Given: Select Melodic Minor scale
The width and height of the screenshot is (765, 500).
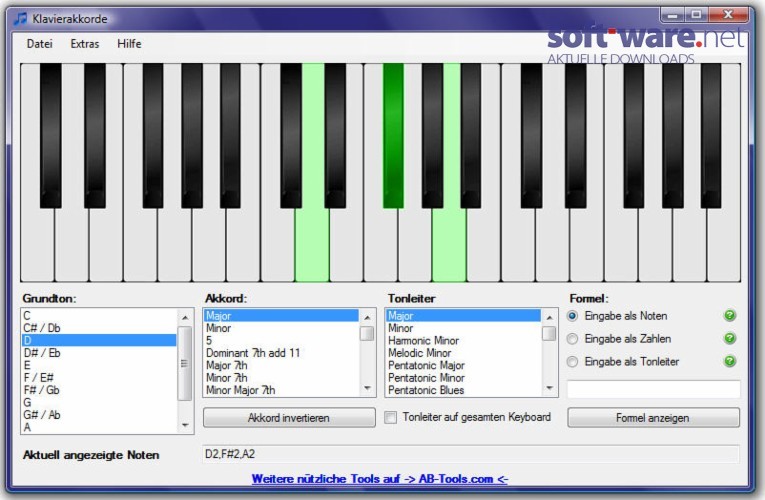Looking at the screenshot, I should click(464, 353).
